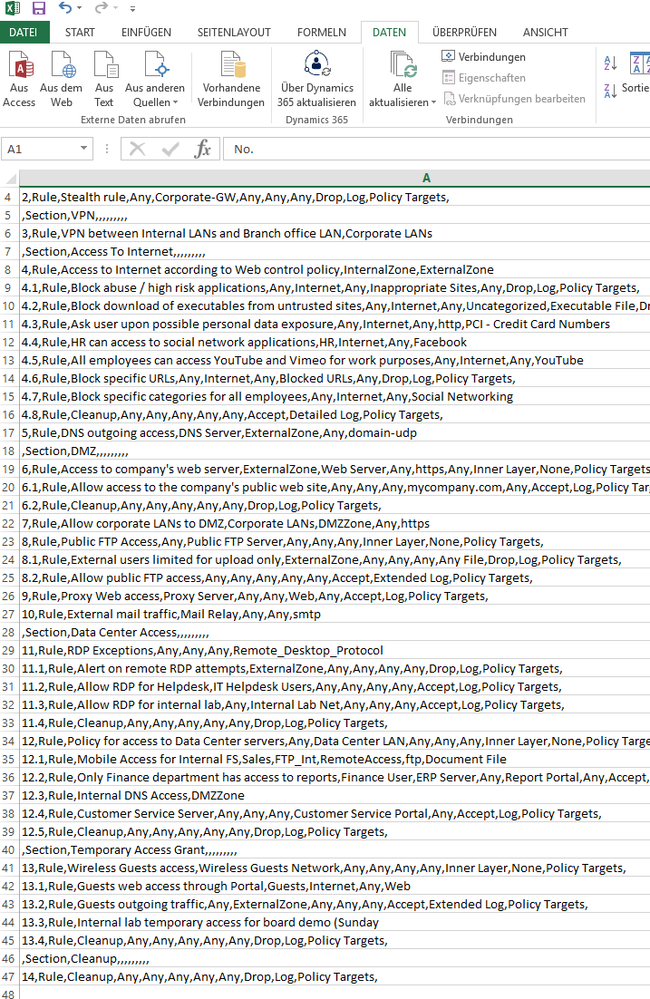Open Customize Quick Access Toolbar dropdown
This screenshot has width=650, height=999.
133,9
